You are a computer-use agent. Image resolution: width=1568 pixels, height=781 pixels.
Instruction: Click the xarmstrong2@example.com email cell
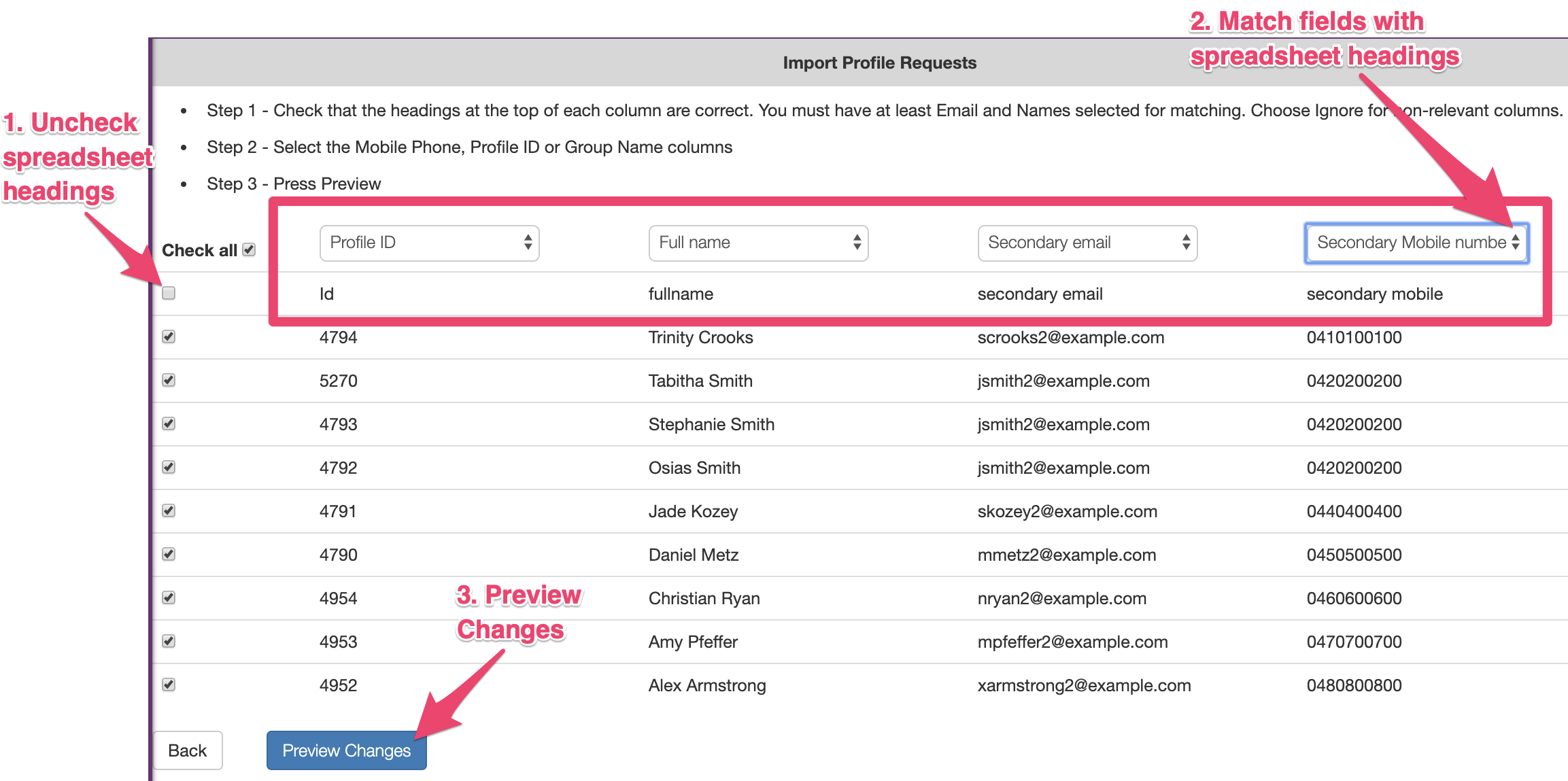click(x=1084, y=685)
